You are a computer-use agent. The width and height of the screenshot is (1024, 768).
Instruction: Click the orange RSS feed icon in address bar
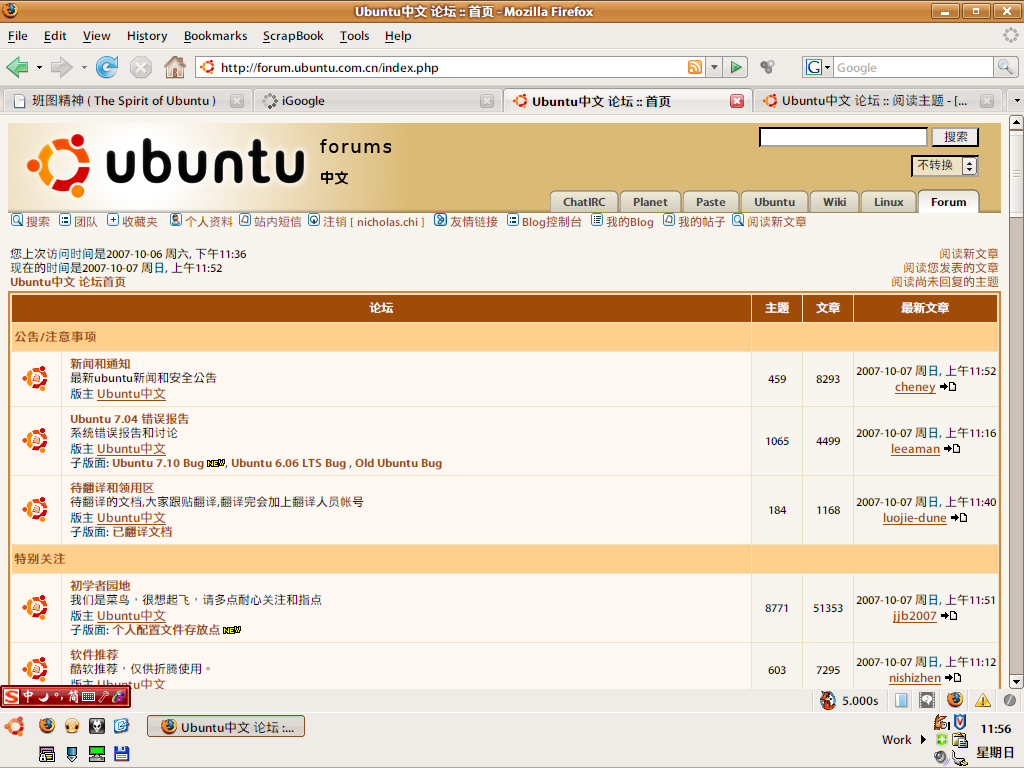click(x=695, y=67)
